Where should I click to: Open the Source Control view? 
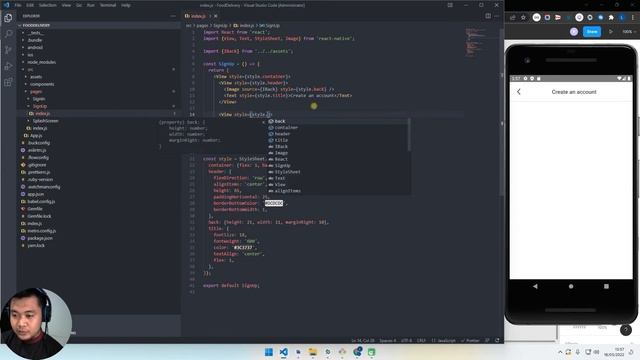coord(8,50)
